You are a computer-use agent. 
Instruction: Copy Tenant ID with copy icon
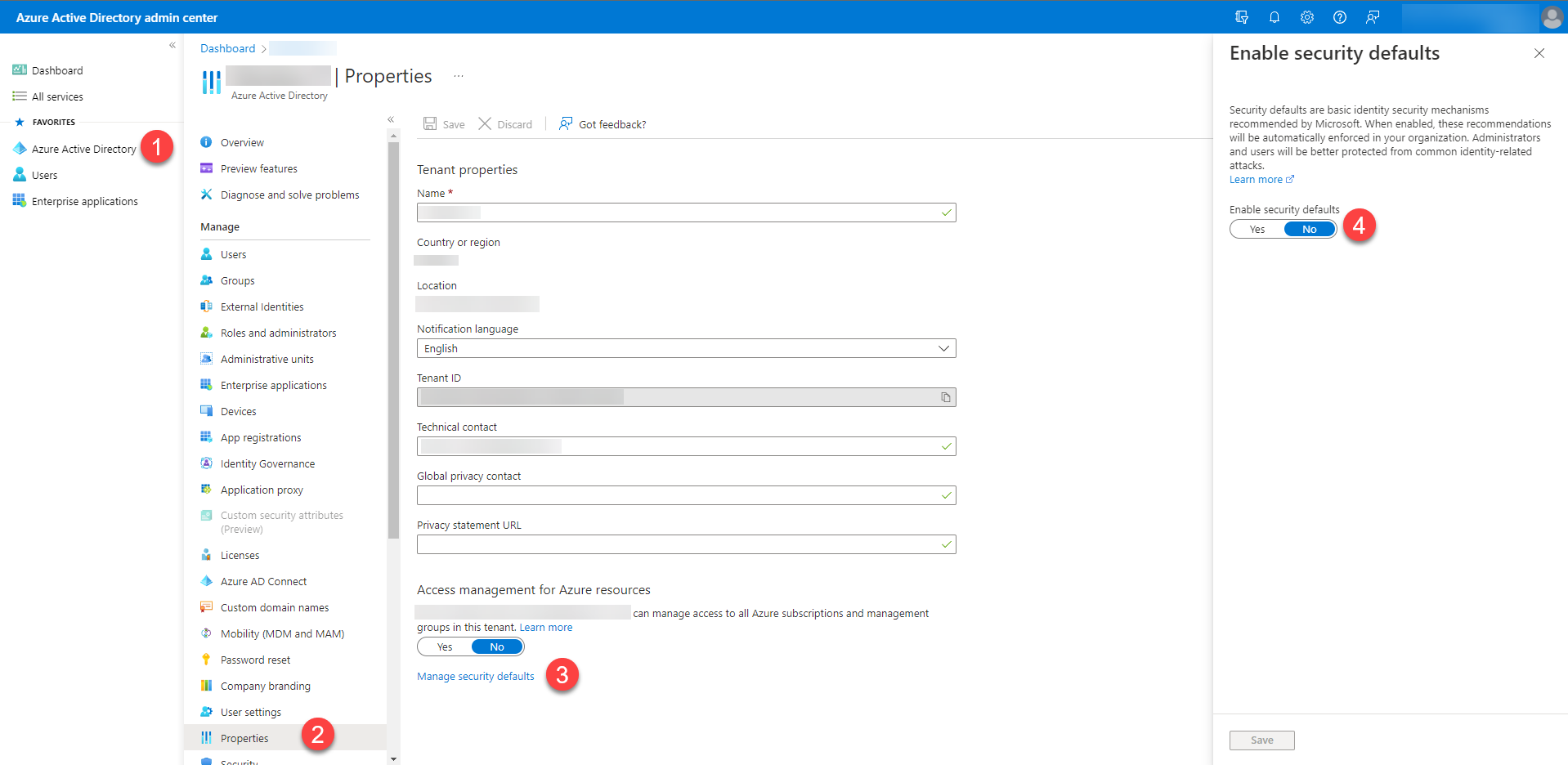click(946, 397)
